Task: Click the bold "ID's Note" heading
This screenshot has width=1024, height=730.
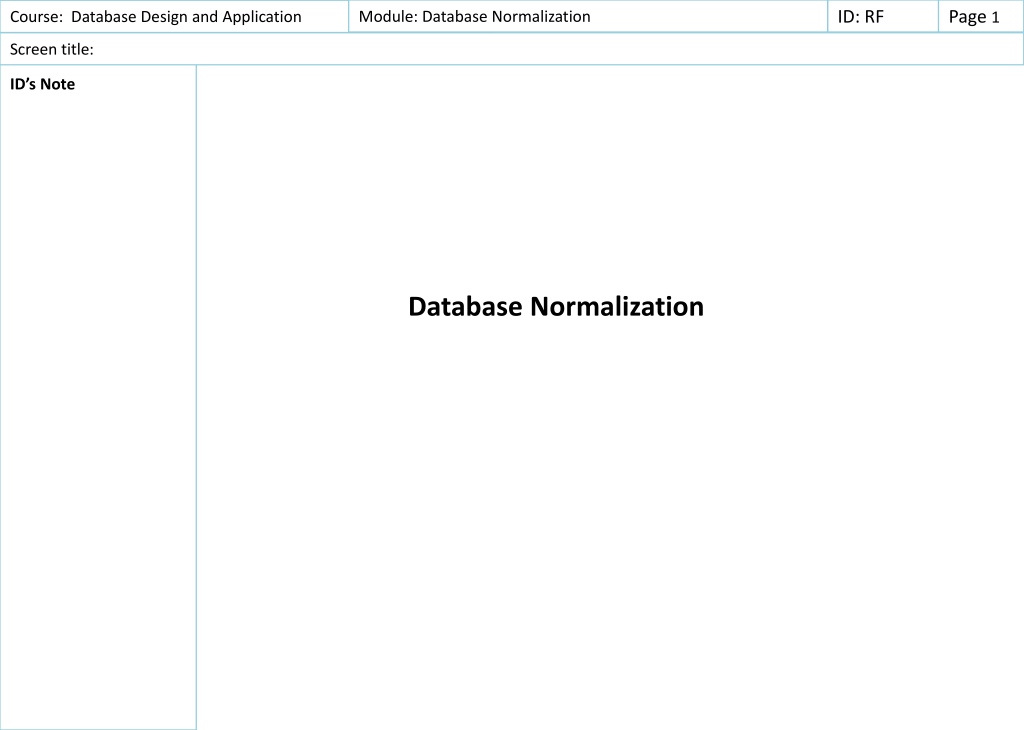Action: [x=42, y=84]
